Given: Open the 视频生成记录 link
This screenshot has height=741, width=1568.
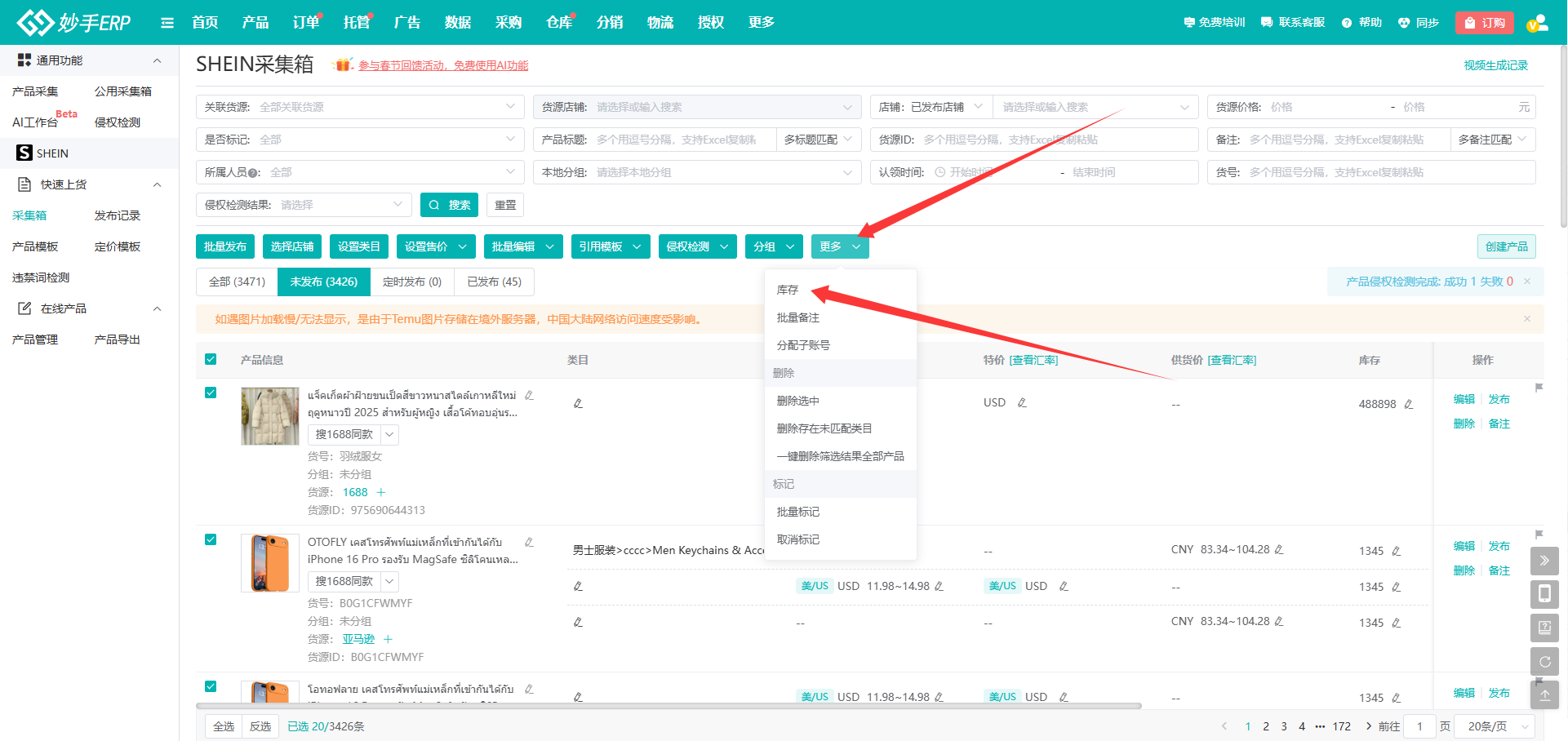Looking at the screenshot, I should click(x=1495, y=65).
